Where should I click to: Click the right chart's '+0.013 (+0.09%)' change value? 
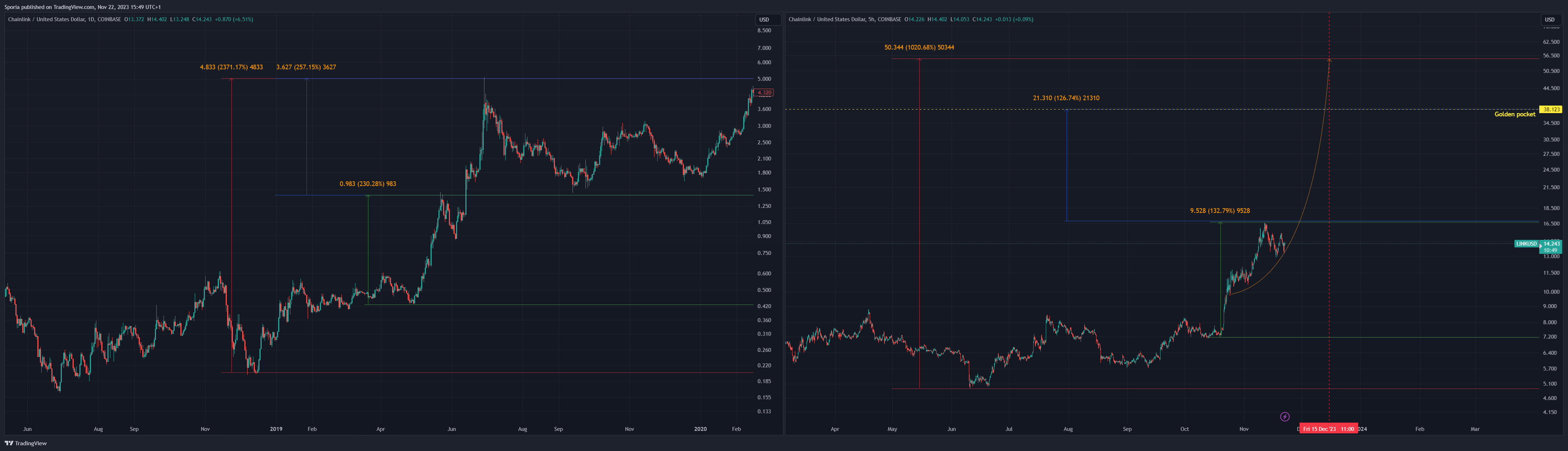pyautogui.click(x=1013, y=19)
